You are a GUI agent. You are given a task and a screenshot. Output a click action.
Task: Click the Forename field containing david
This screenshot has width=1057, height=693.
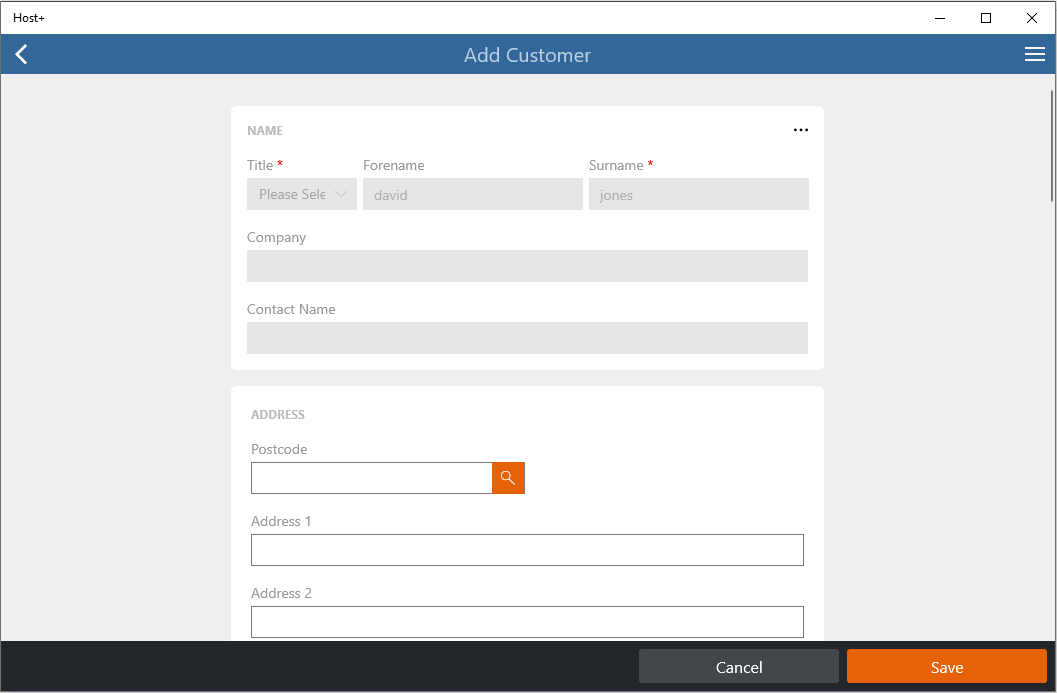click(473, 194)
